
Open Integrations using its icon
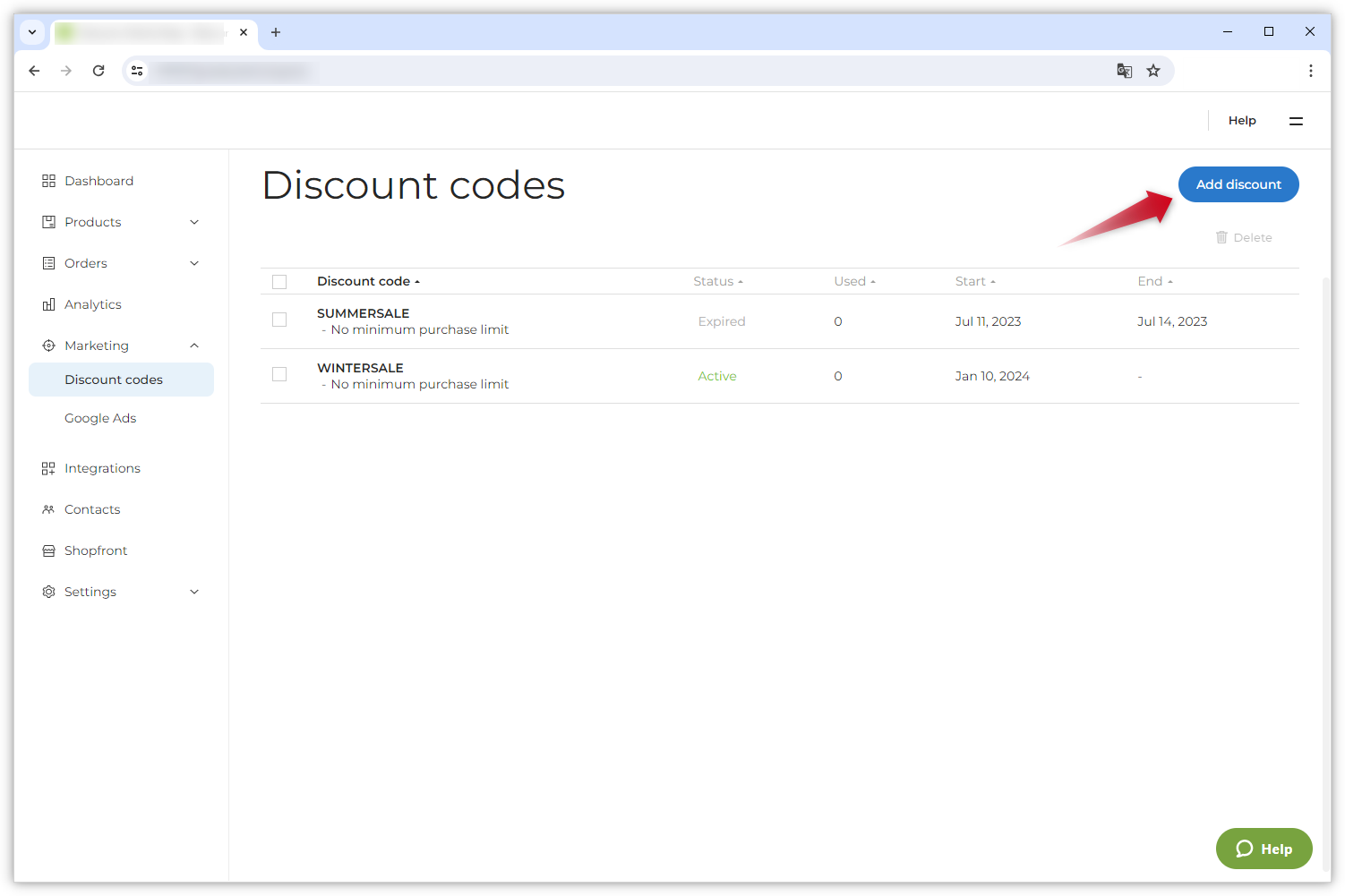coord(49,467)
